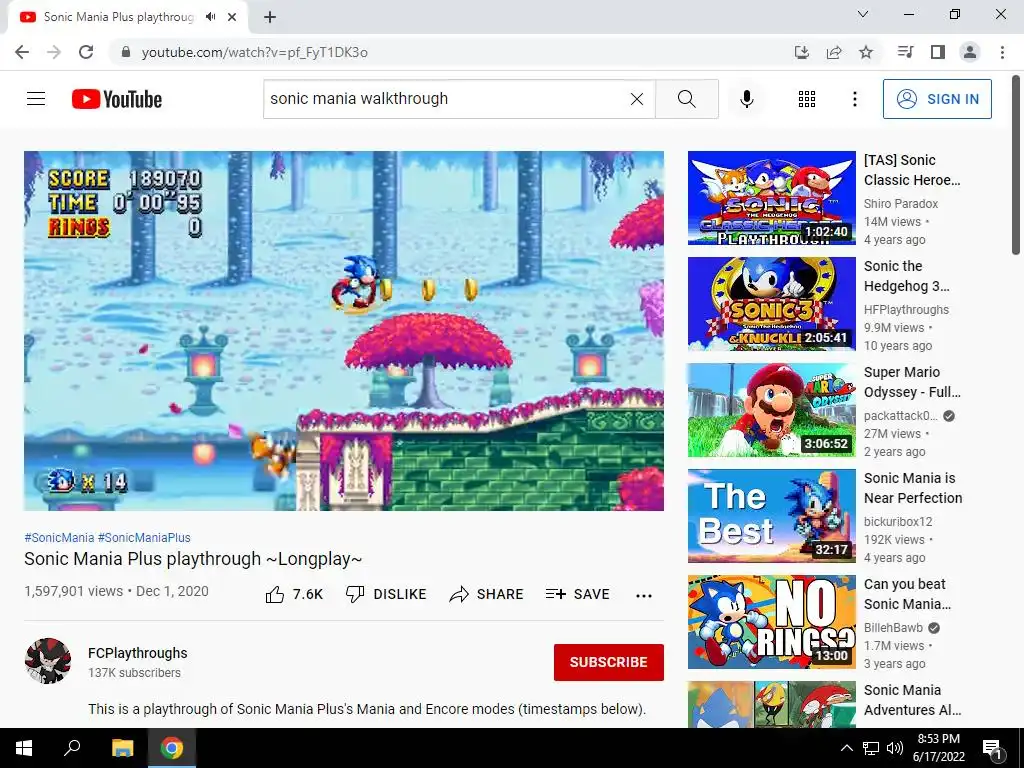
Task: Open the Windows Start menu
Action: click(24, 748)
